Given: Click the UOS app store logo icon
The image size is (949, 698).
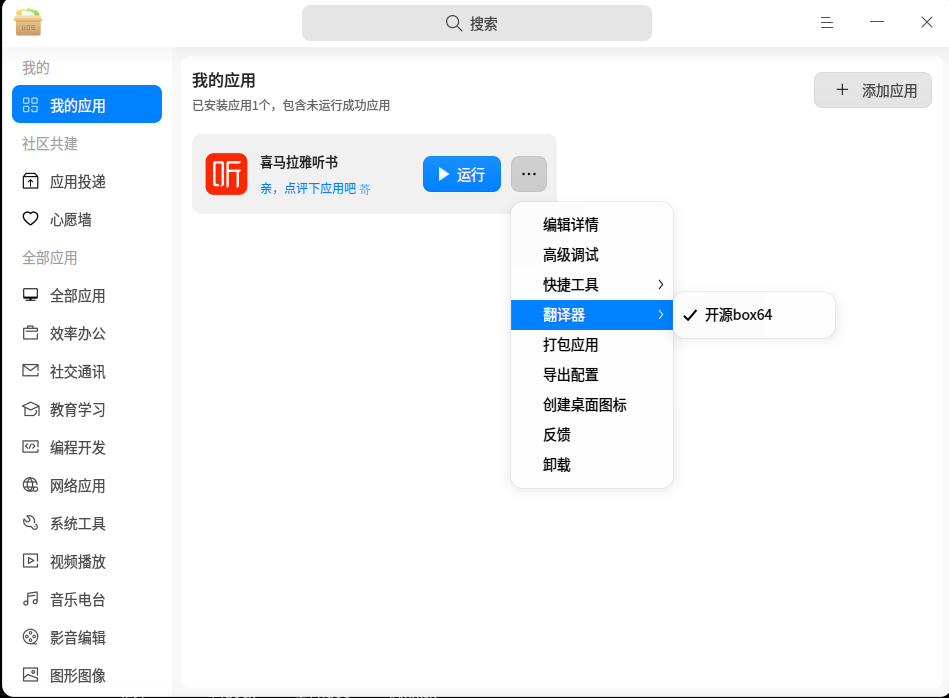Looking at the screenshot, I should (x=27, y=22).
